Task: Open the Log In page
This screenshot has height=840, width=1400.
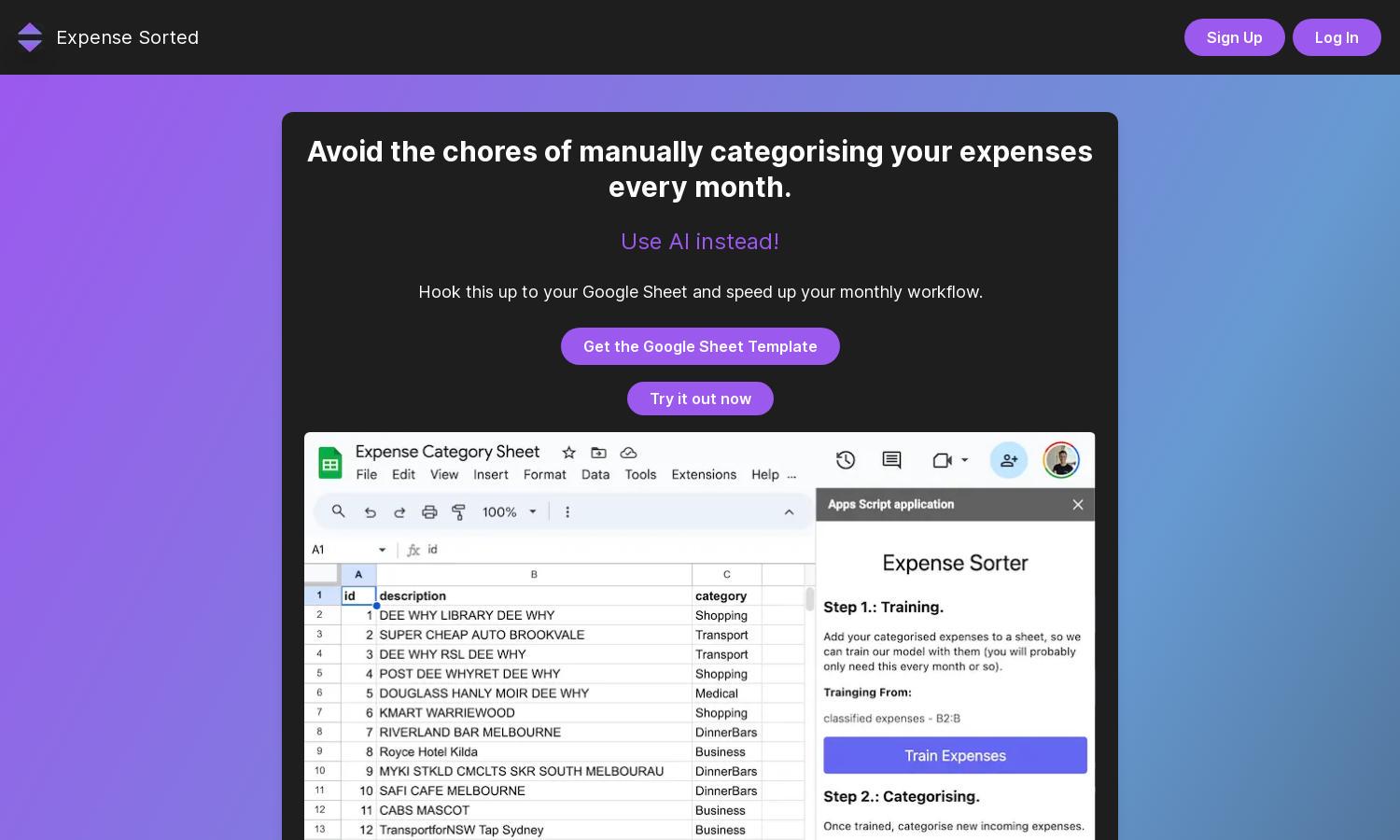Action: [x=1337, y=37]
